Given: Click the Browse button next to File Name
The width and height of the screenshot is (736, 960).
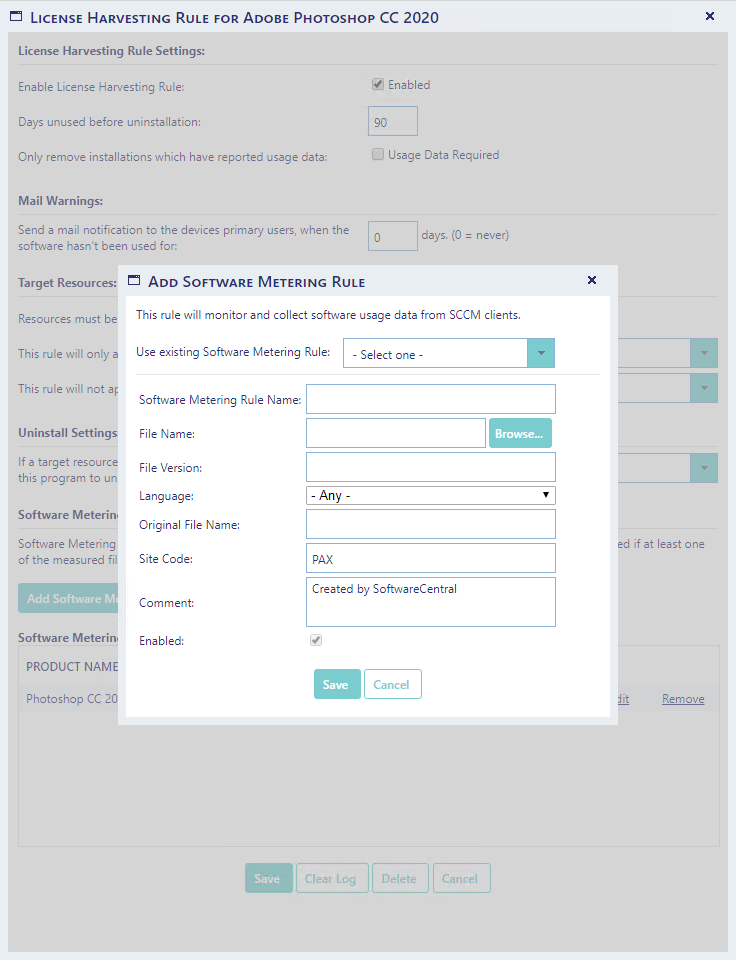Looking at the screenshot, I should (520, 433).
